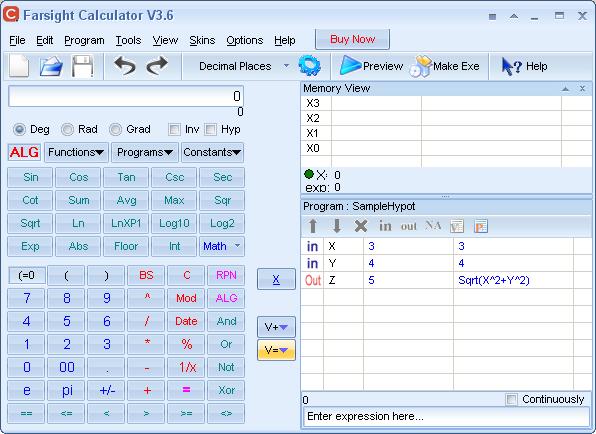Select the Sqrt(X^2+Y^2) formula cell

click(513, 280)
